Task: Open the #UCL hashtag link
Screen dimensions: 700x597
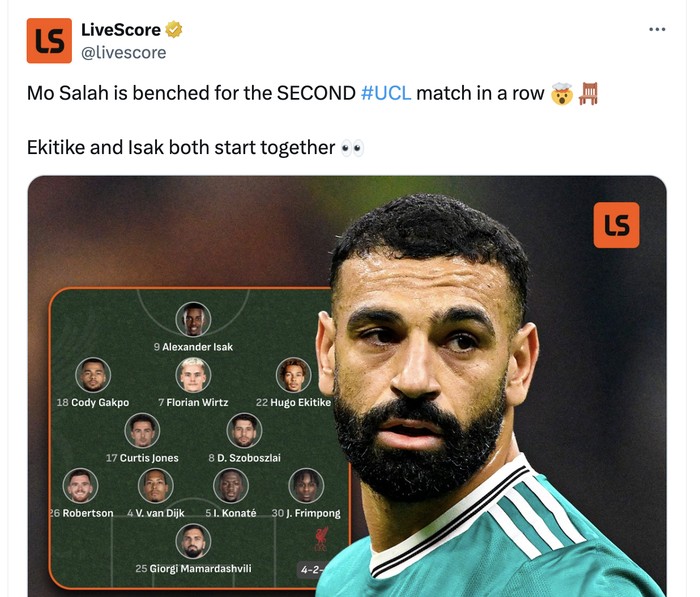Action: tap(386, 93)
